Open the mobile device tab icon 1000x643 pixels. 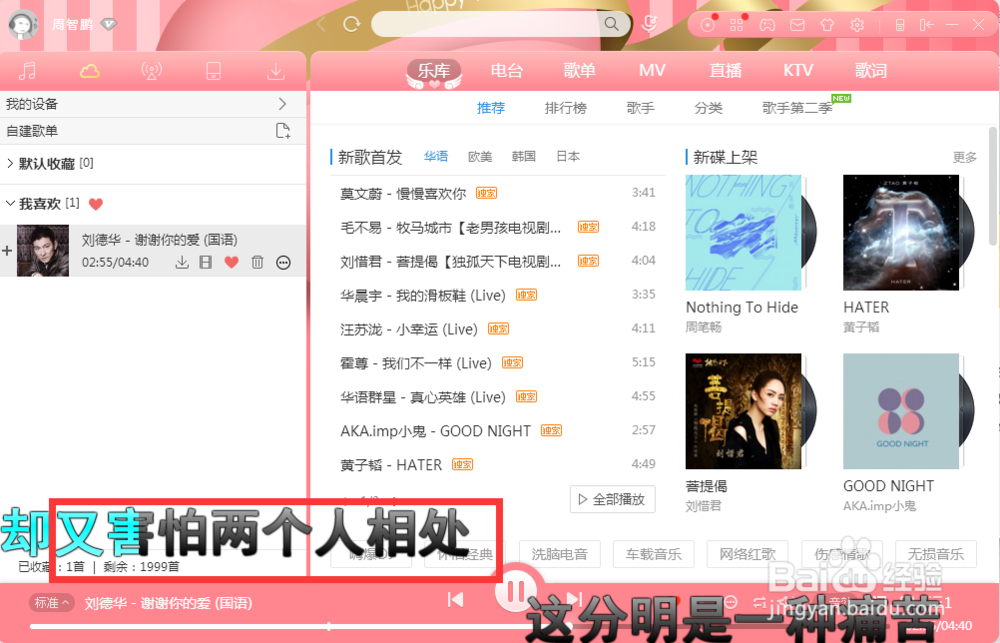(214, 71)
